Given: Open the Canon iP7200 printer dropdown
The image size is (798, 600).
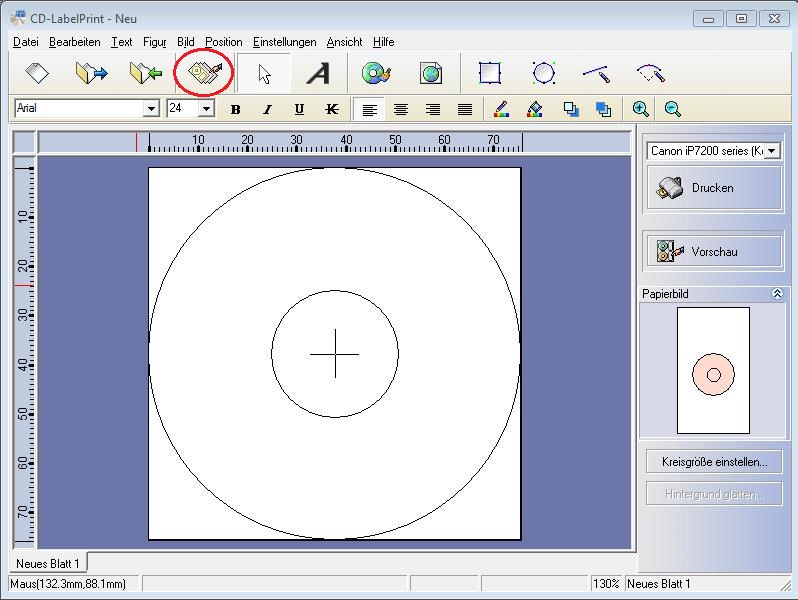Looking at the screenshot, I should (x=772, y=151).
